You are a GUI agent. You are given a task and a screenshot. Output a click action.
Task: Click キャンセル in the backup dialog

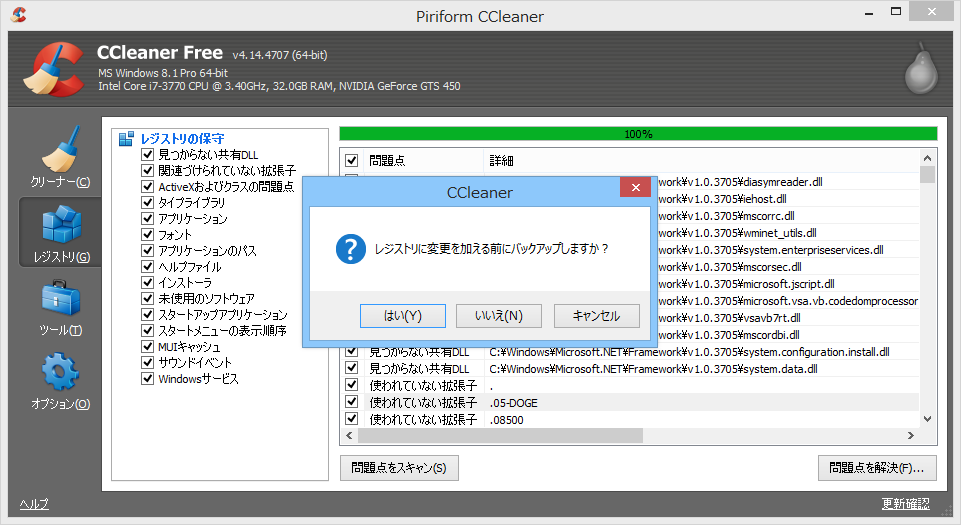596,316
